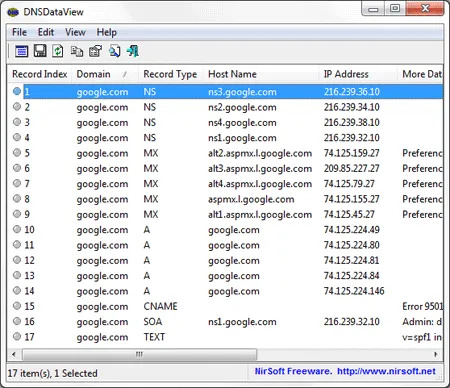Open the View menu
This screenshot has height=388, width=450.
[x=75, y=32]
